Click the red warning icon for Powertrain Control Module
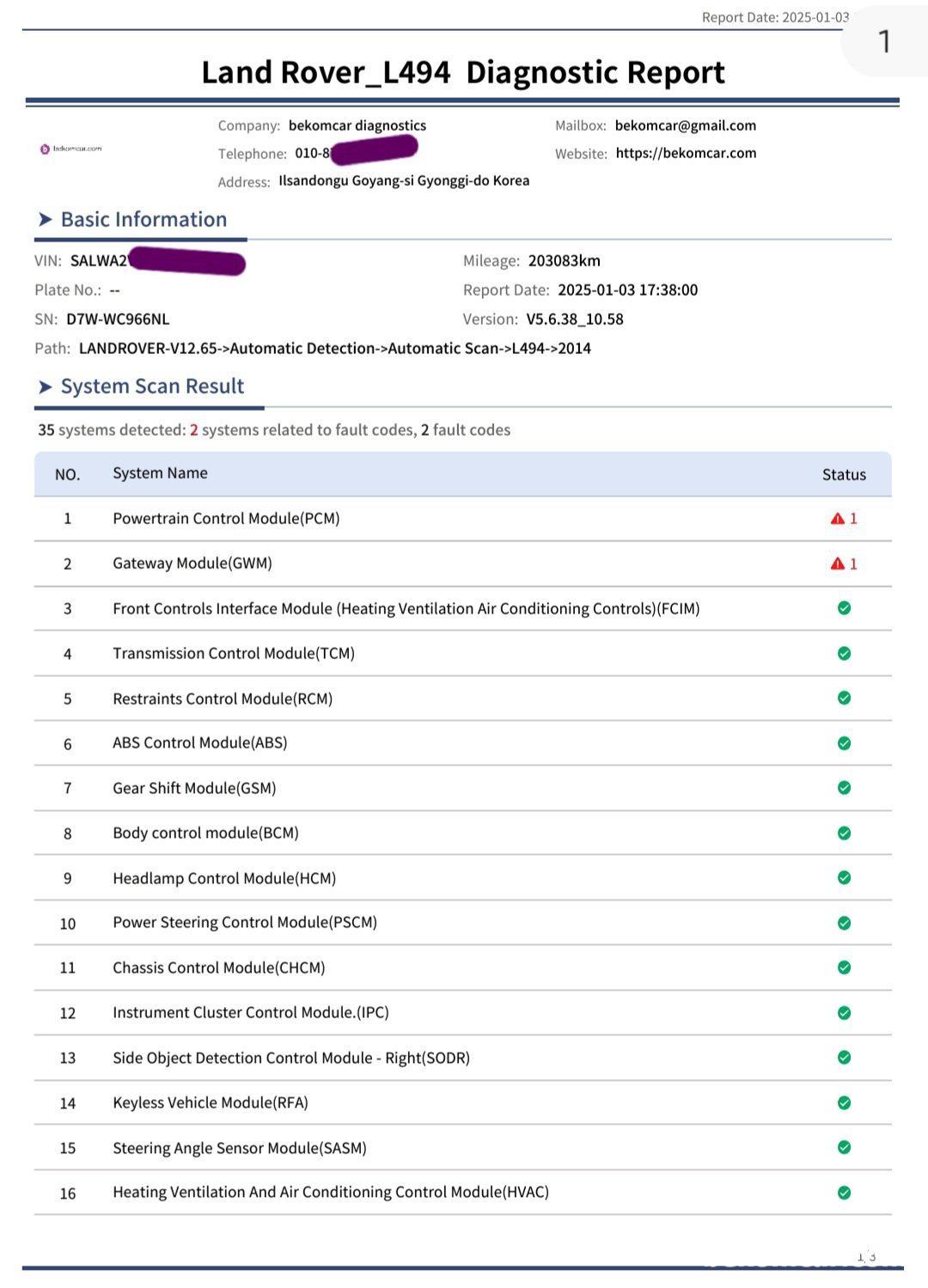 838,518
